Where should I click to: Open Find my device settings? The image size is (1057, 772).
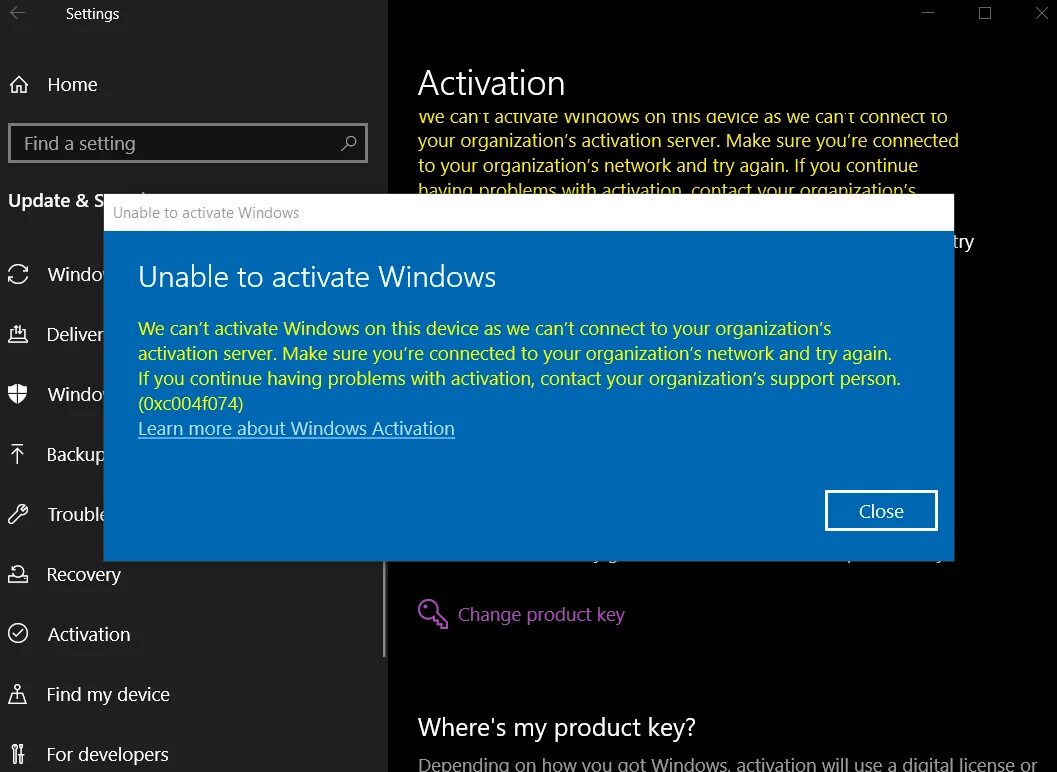108,694
